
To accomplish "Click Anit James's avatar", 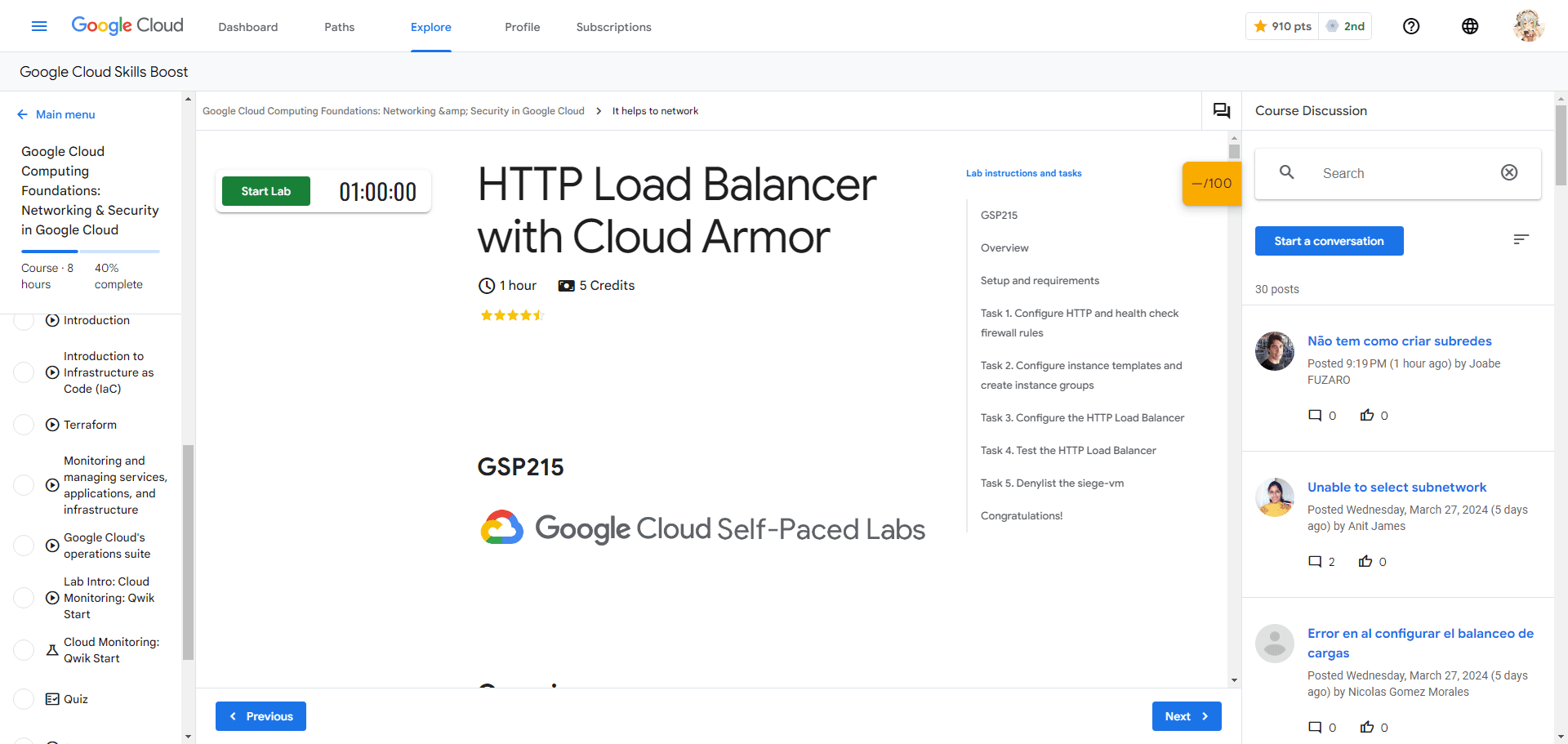I will [x=1275, y=497].
